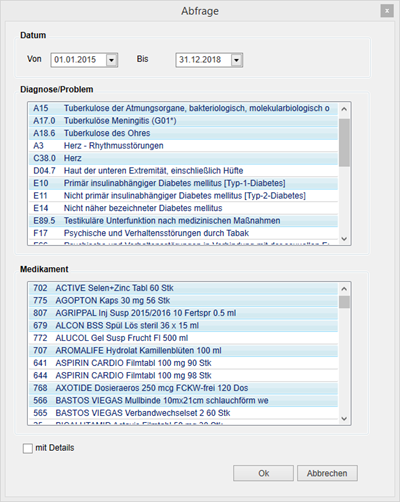Select ASPIRIN CARDIO 100 mg 90 Stk
The height and width of the screenshot is (502, 400).
(x=183, y=363)
